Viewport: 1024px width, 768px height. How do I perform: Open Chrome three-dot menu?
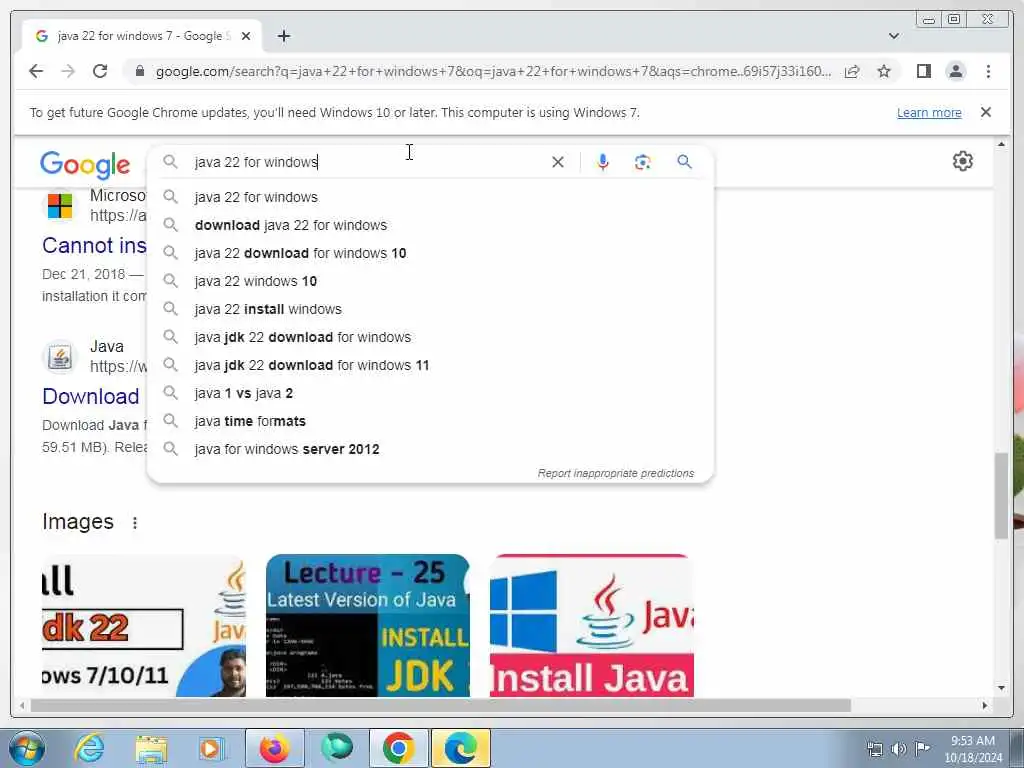[x=988, y=71]
